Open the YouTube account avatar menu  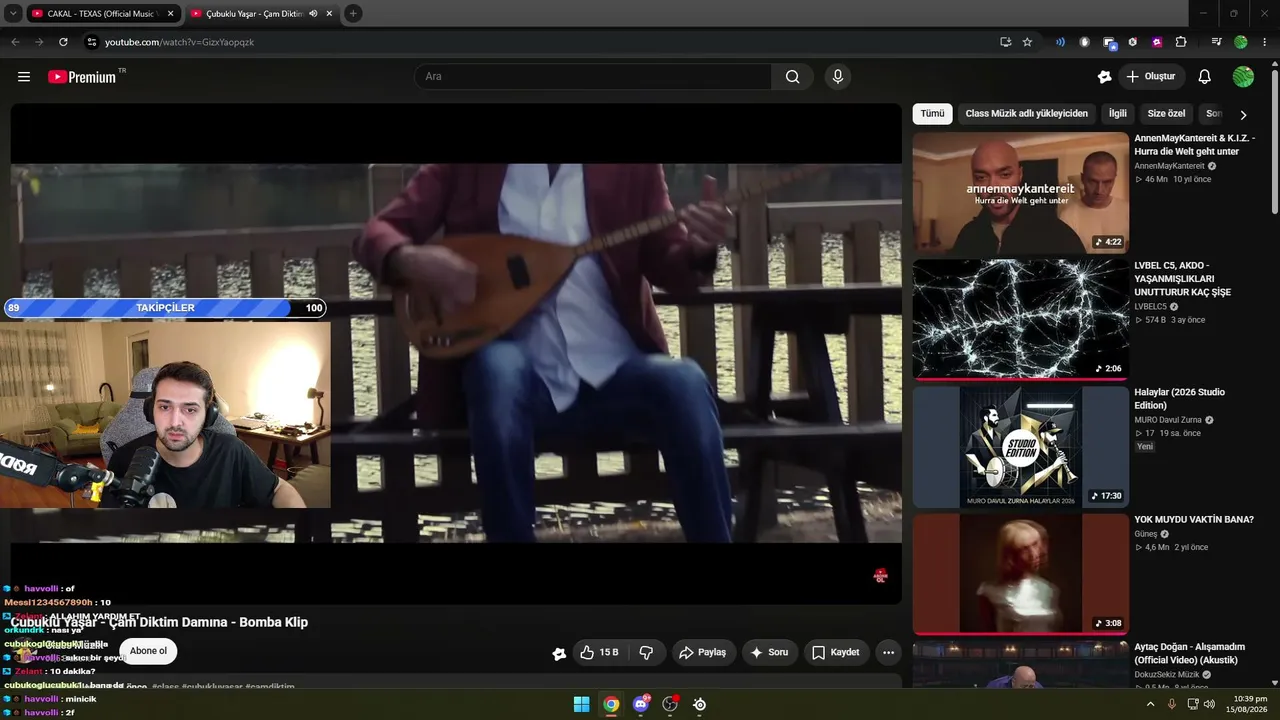click(1243, 77)
